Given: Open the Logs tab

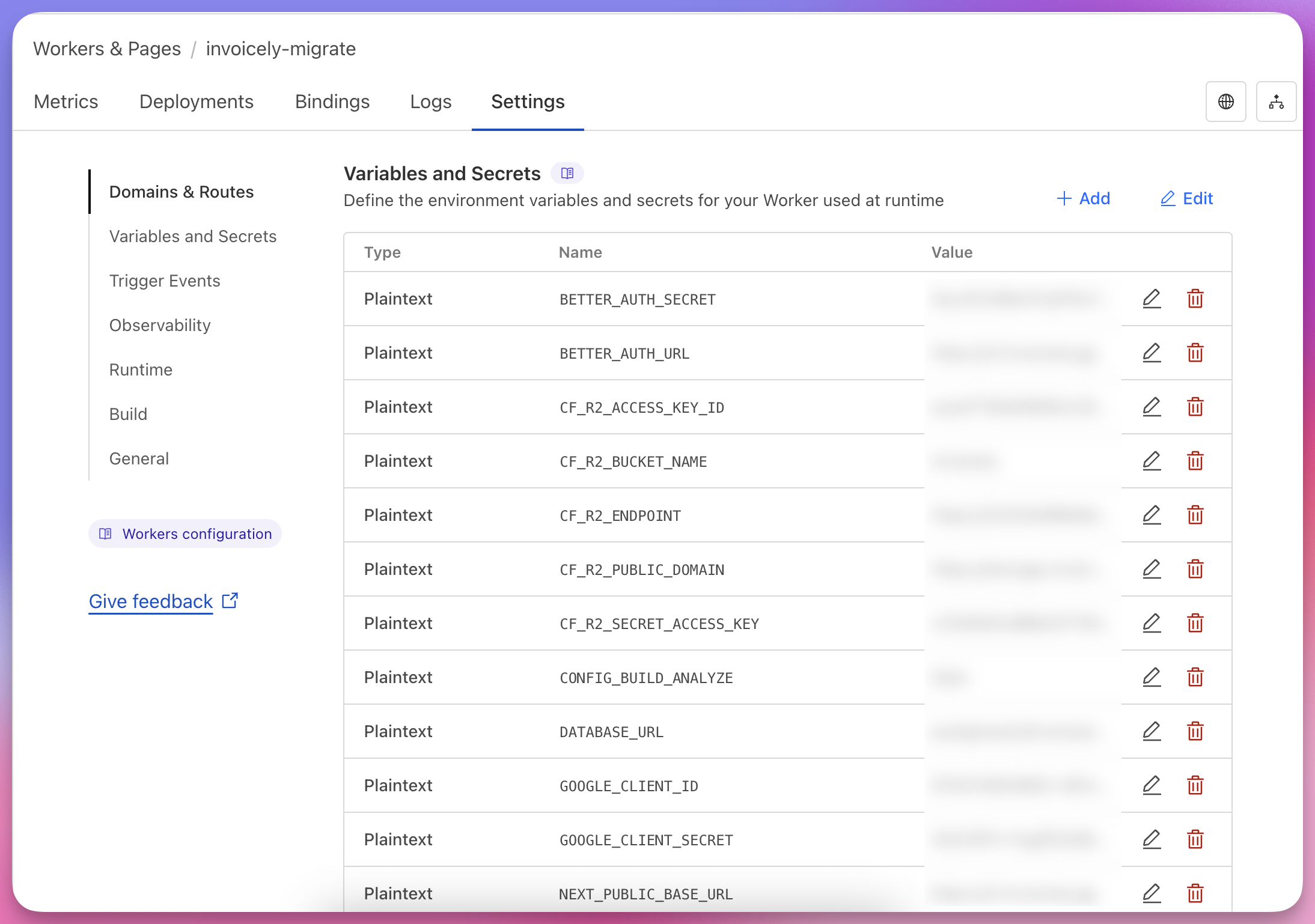Looking at the screenshot, I should point(430,102).
